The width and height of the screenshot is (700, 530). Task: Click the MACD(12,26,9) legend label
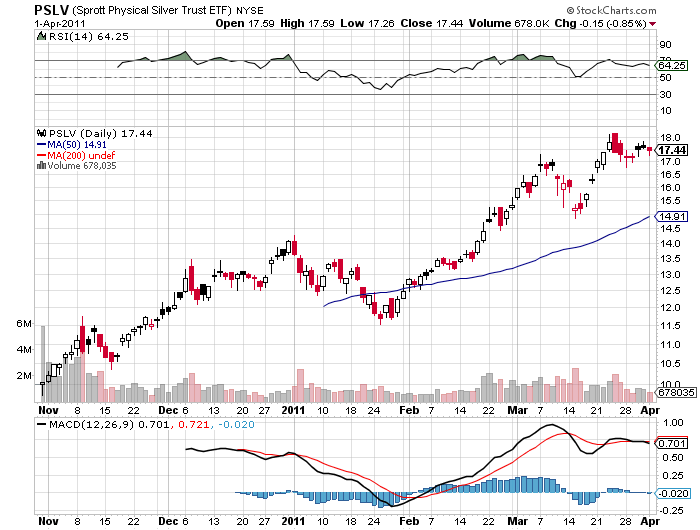click(x=91, y=425)
